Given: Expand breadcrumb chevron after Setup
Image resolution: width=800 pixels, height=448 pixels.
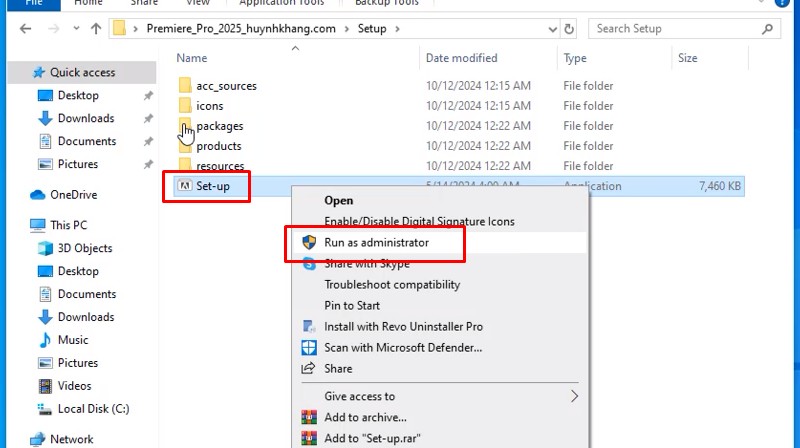Looking at the screenshot, I should click(x=397, y=29).
